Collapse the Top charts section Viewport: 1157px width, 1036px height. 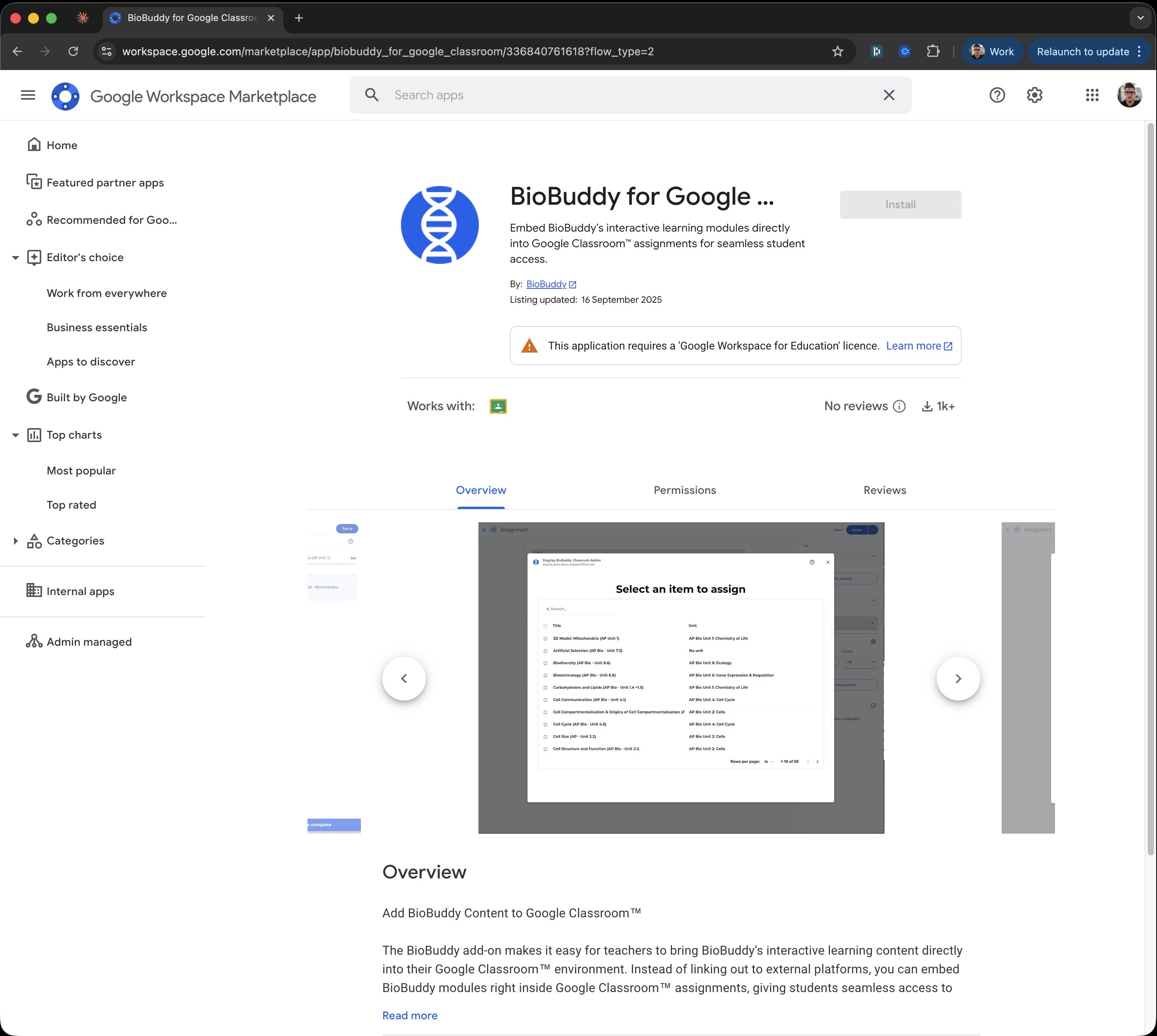[x=15, y=435]
